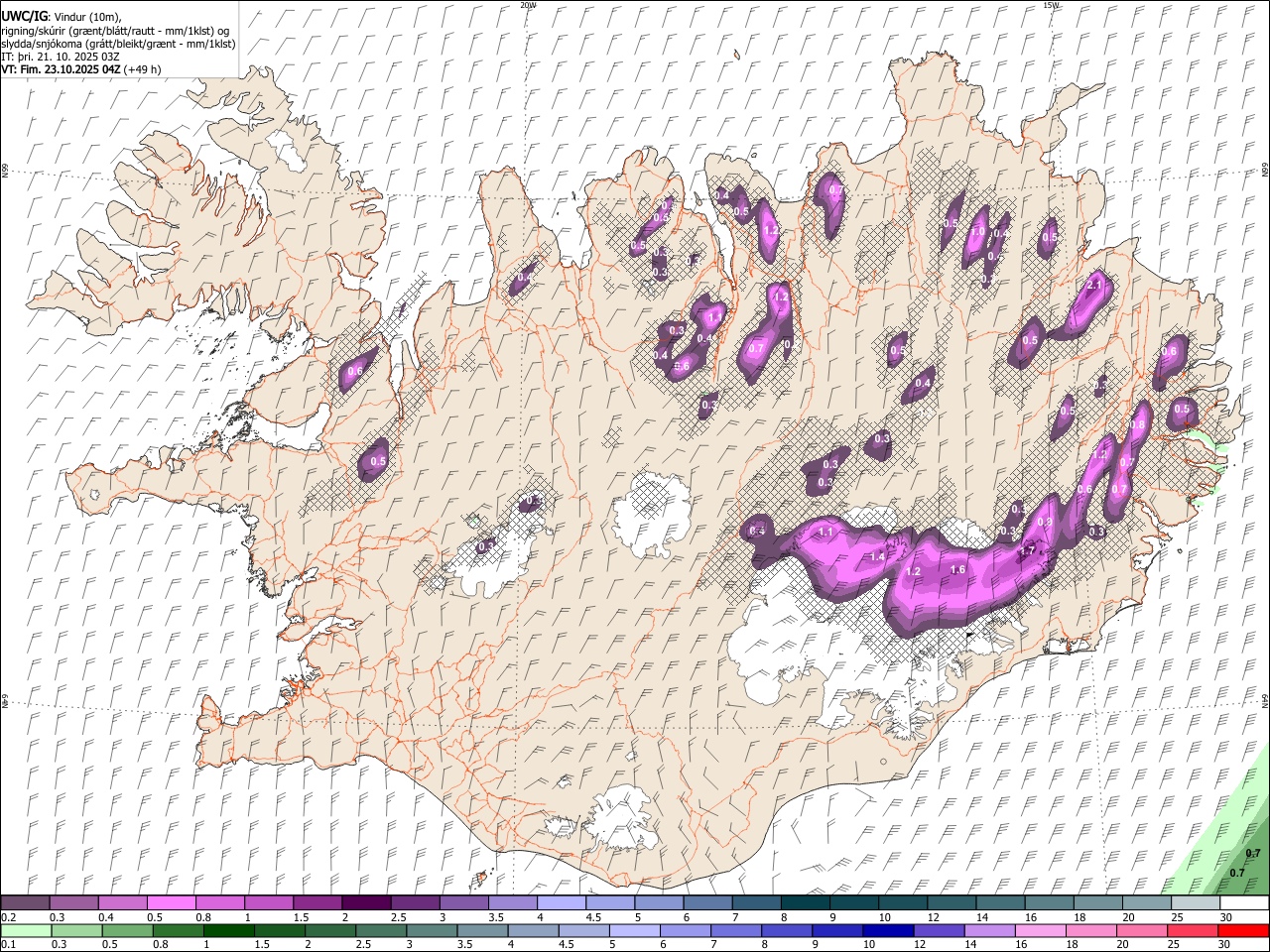Click the 'UWC/IG' title text
This screenshot has height=952, width=1270.
[23, 17]
